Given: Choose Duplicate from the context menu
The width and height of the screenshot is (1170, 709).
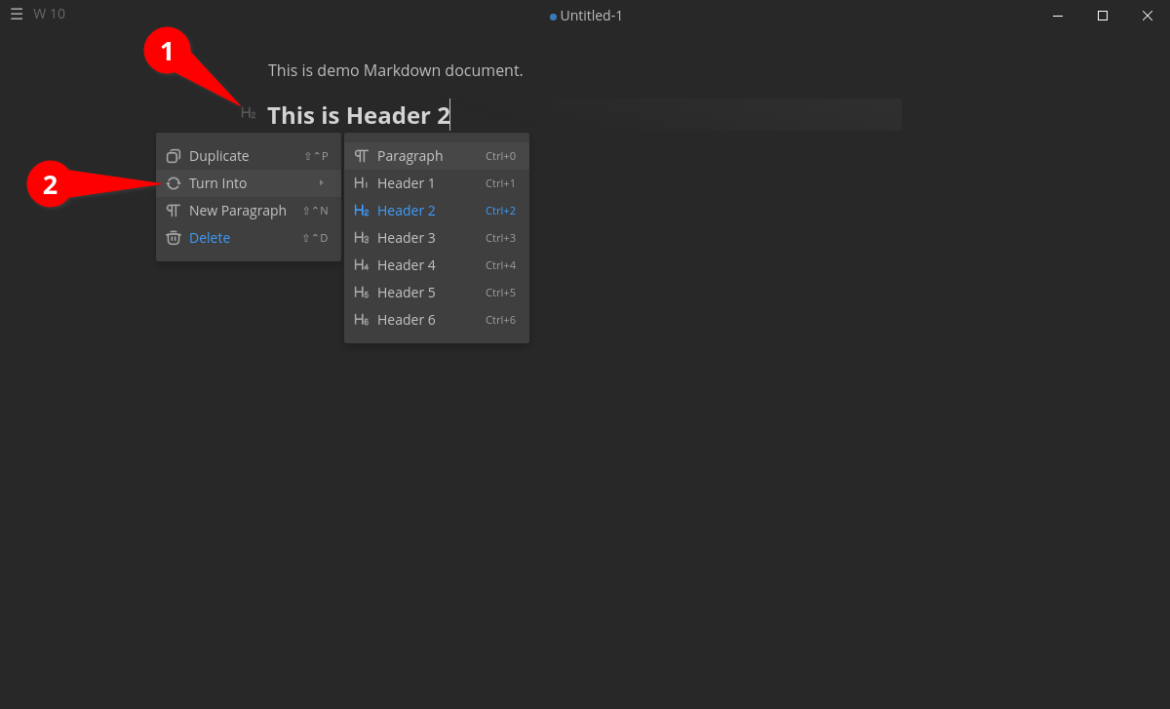Looking at the screenshot, I should (x=220, y=155).
